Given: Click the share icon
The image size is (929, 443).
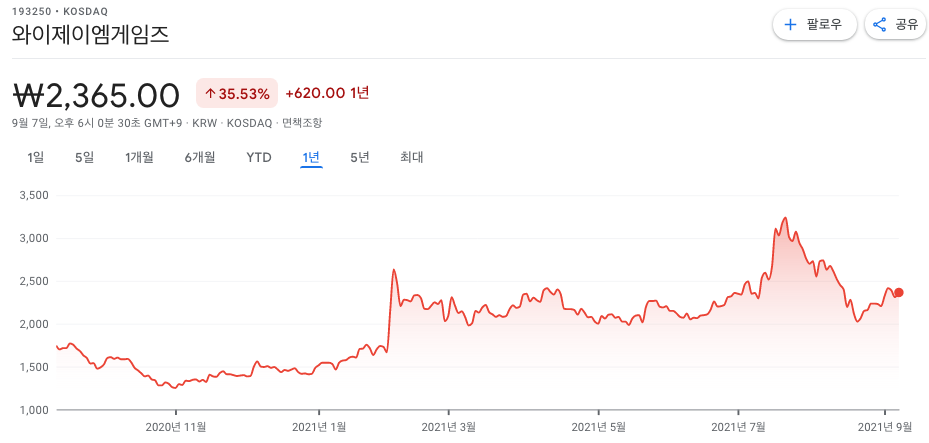Looking at the screenshot, I should tap(879, 25).
